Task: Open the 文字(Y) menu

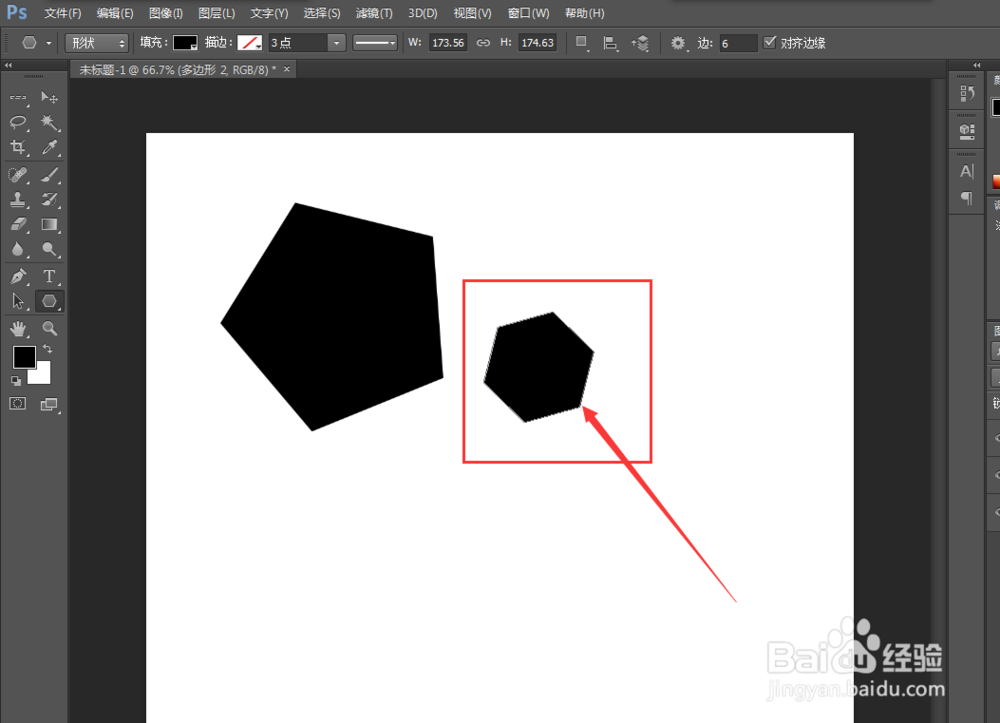Action: pyautogui.click(x=269, y=13)
